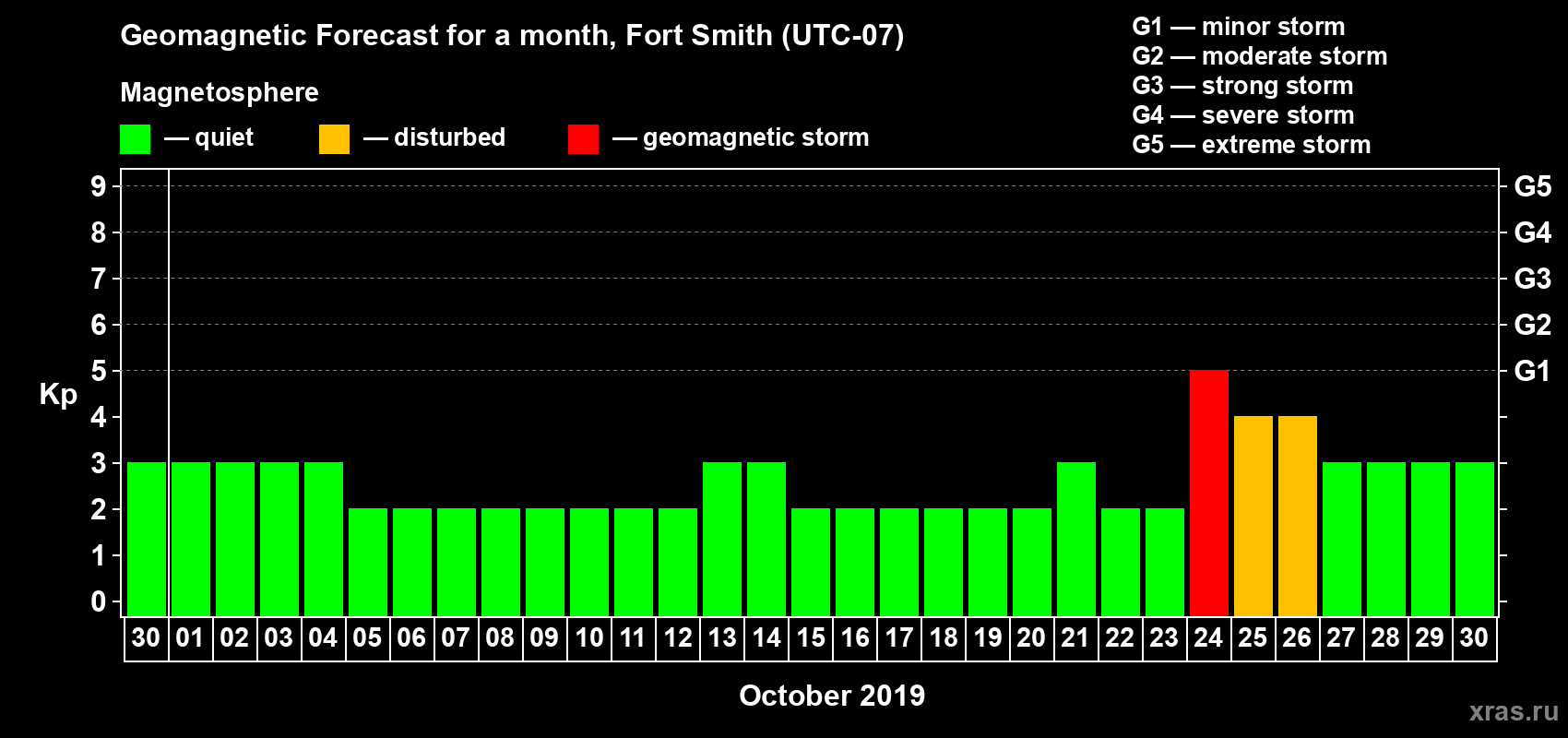
Task: Click the green quiet legend swatch
Action: (x=135, y=139)
